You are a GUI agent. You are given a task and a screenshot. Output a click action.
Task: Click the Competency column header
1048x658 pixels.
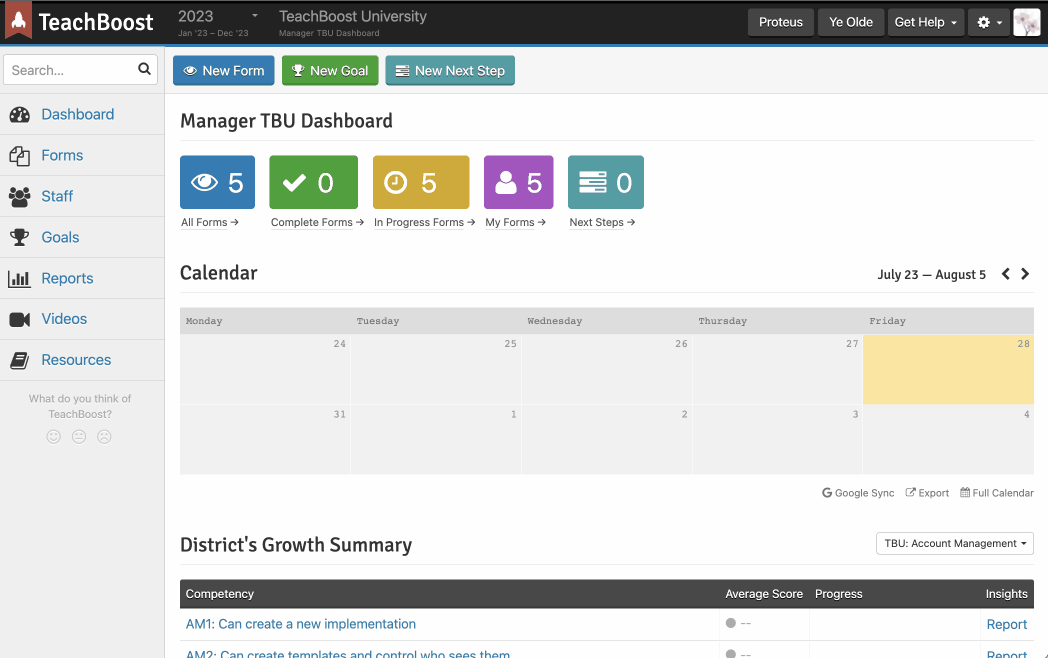(x=220, y=594)
